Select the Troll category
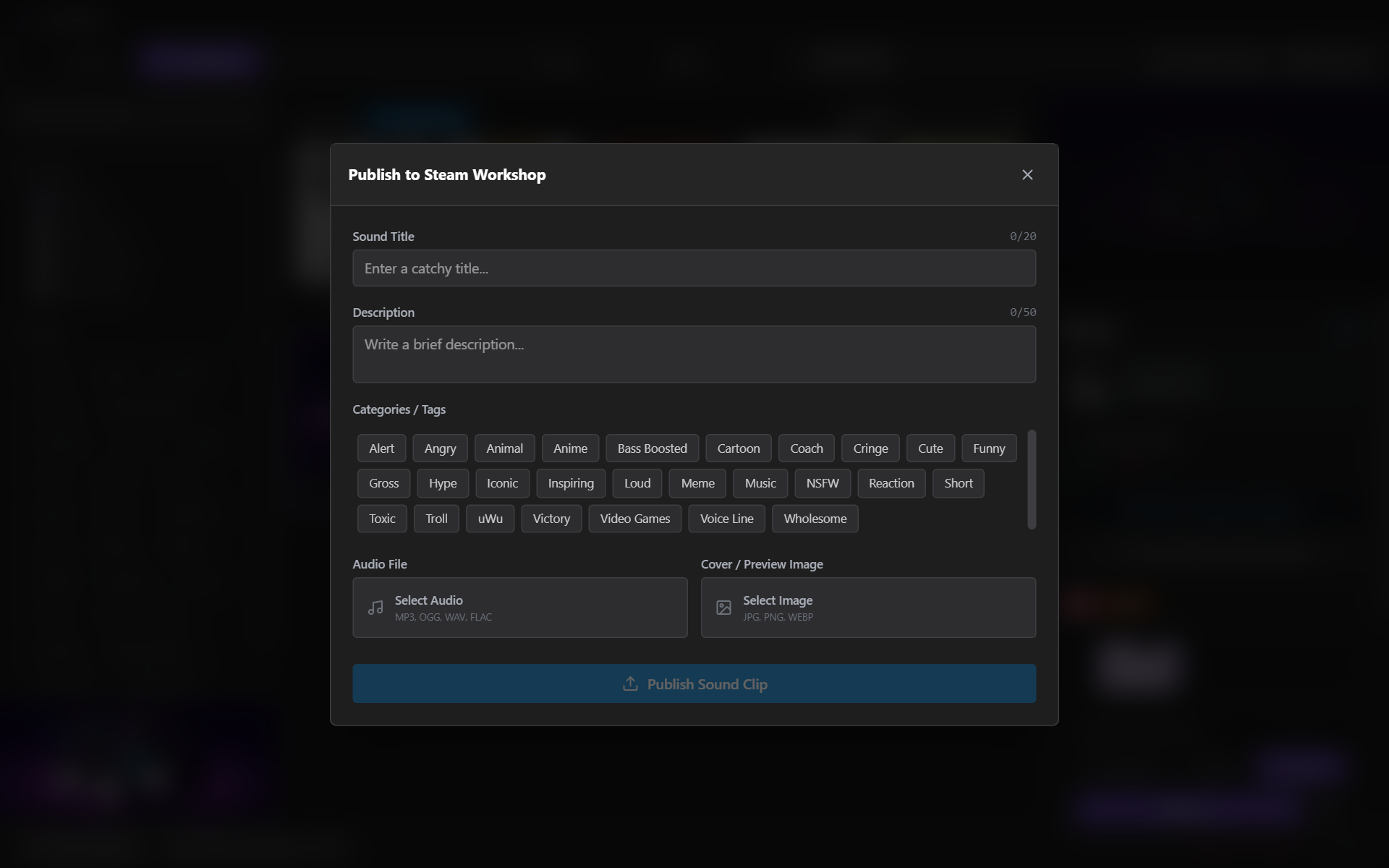Viewport: 1389px width, 868px height. pos(436,519)
